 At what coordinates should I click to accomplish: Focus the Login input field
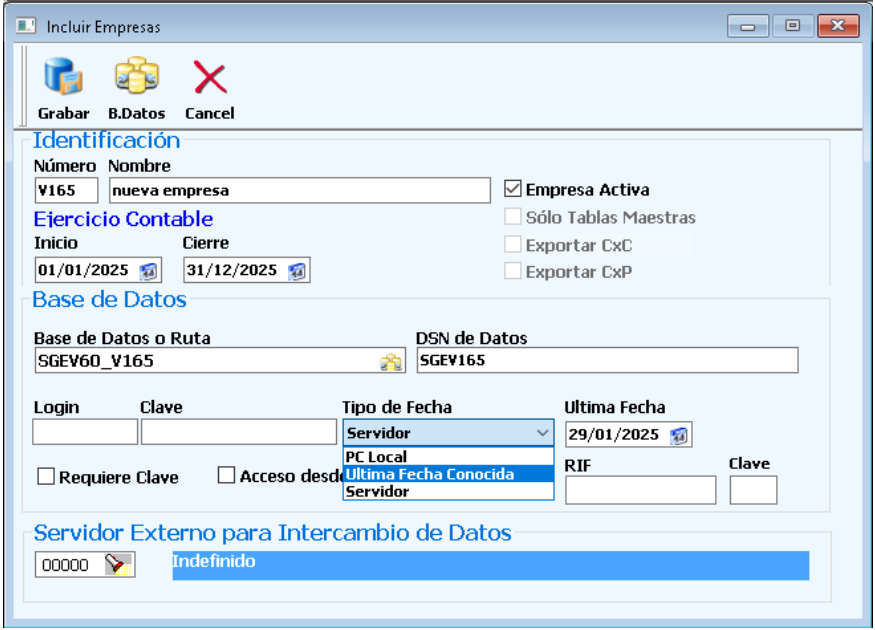[x=85, y=432]
